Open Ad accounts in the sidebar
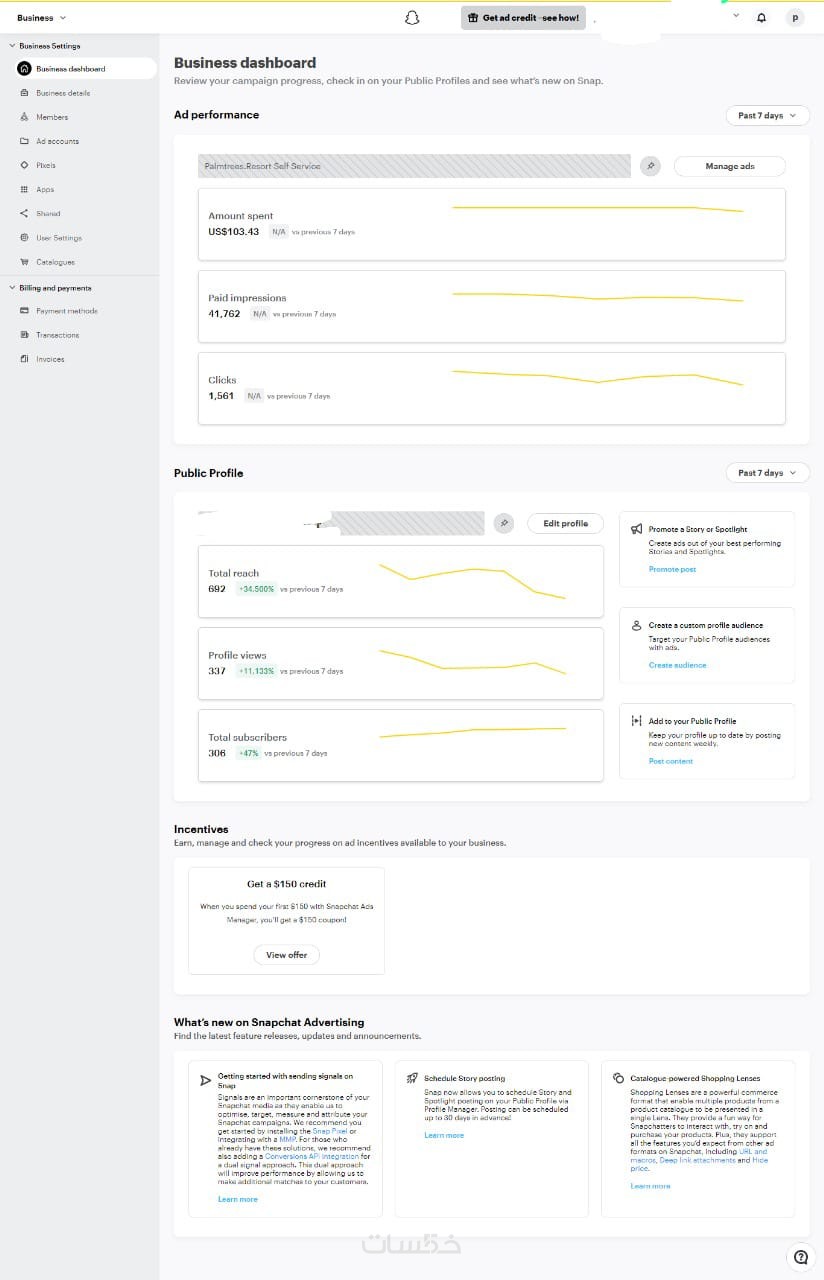 coord(57,141)
